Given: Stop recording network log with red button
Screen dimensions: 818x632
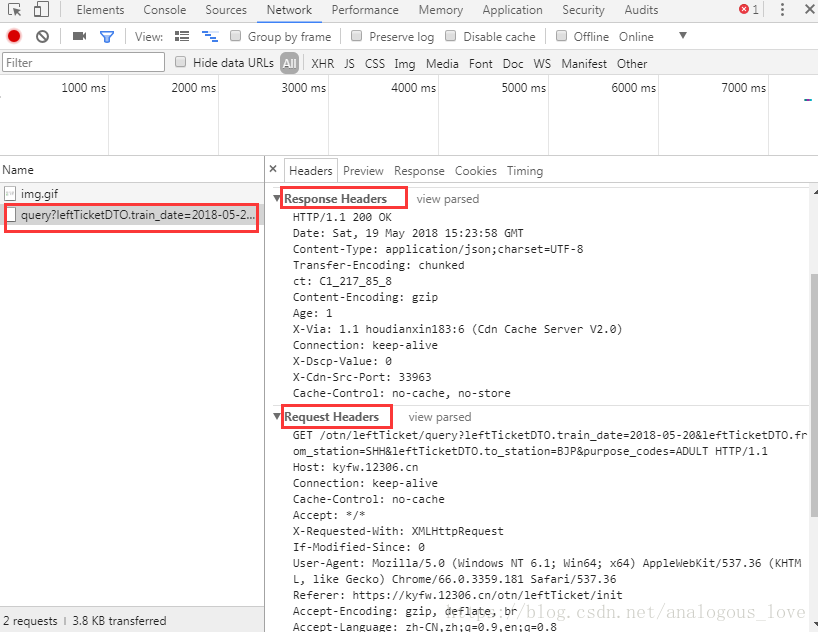Looking at the screenshot, I should pos(14,36).
